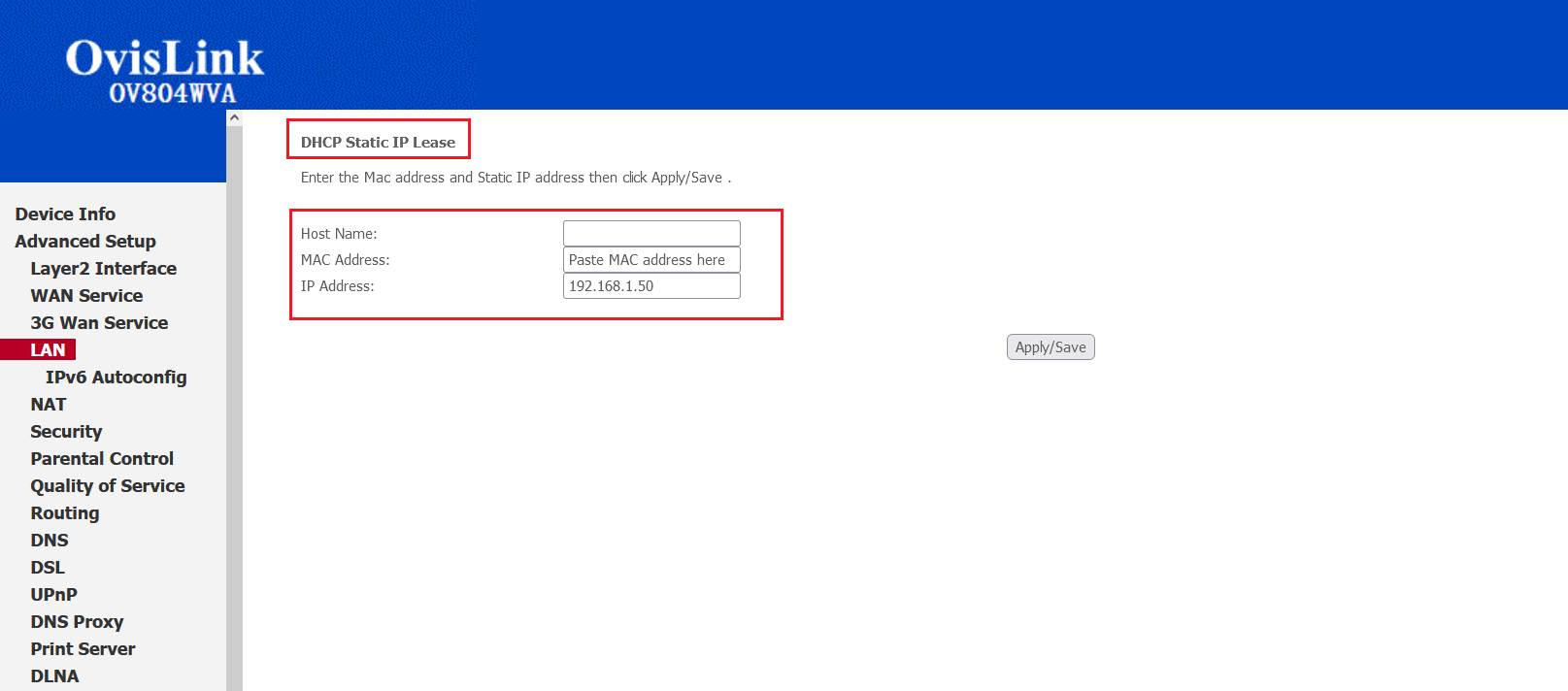Viewport: 1568px width, 691px height.
Task: Open the DNS settings entry
Action: tap(50, 541)
